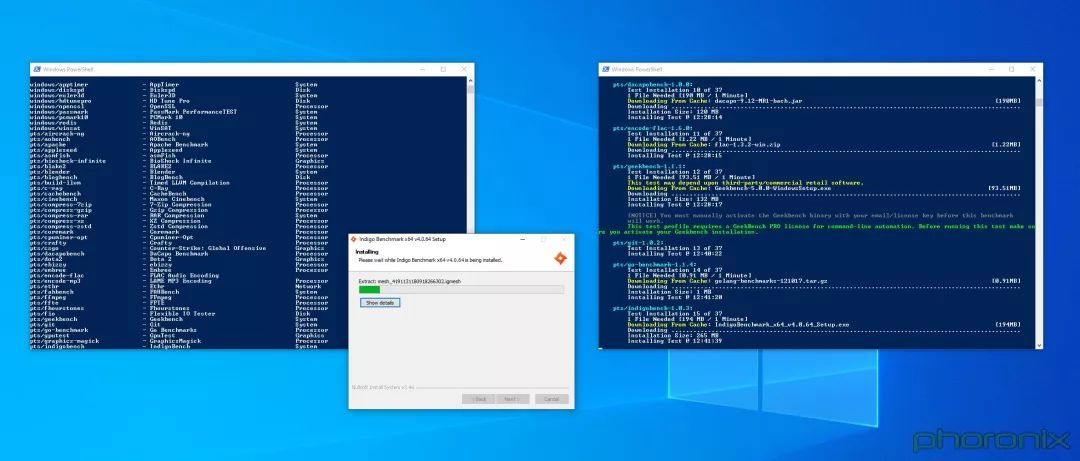Click 'pts/dacapobench-1.0.0' heading in right PowerShell
Viewport: 1080px width, 461px height.
click(652, 84)
